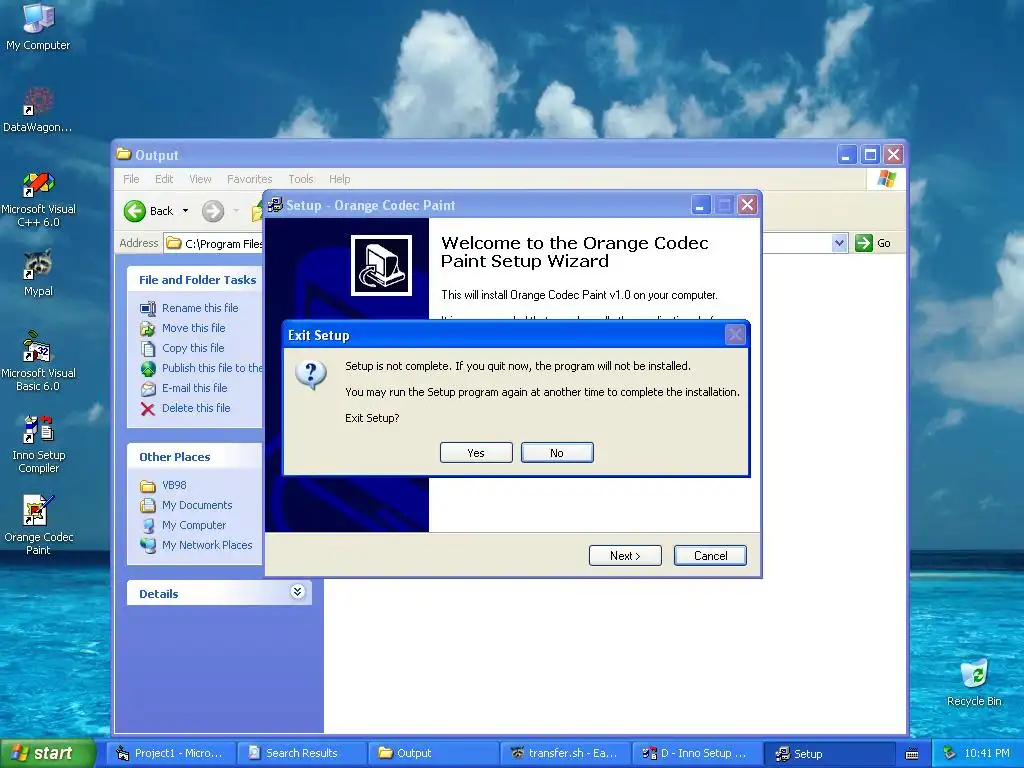The image size is (1024, 768).
Task: Click No in the Exit Setup dialog
Action: (x=557, y=453)
